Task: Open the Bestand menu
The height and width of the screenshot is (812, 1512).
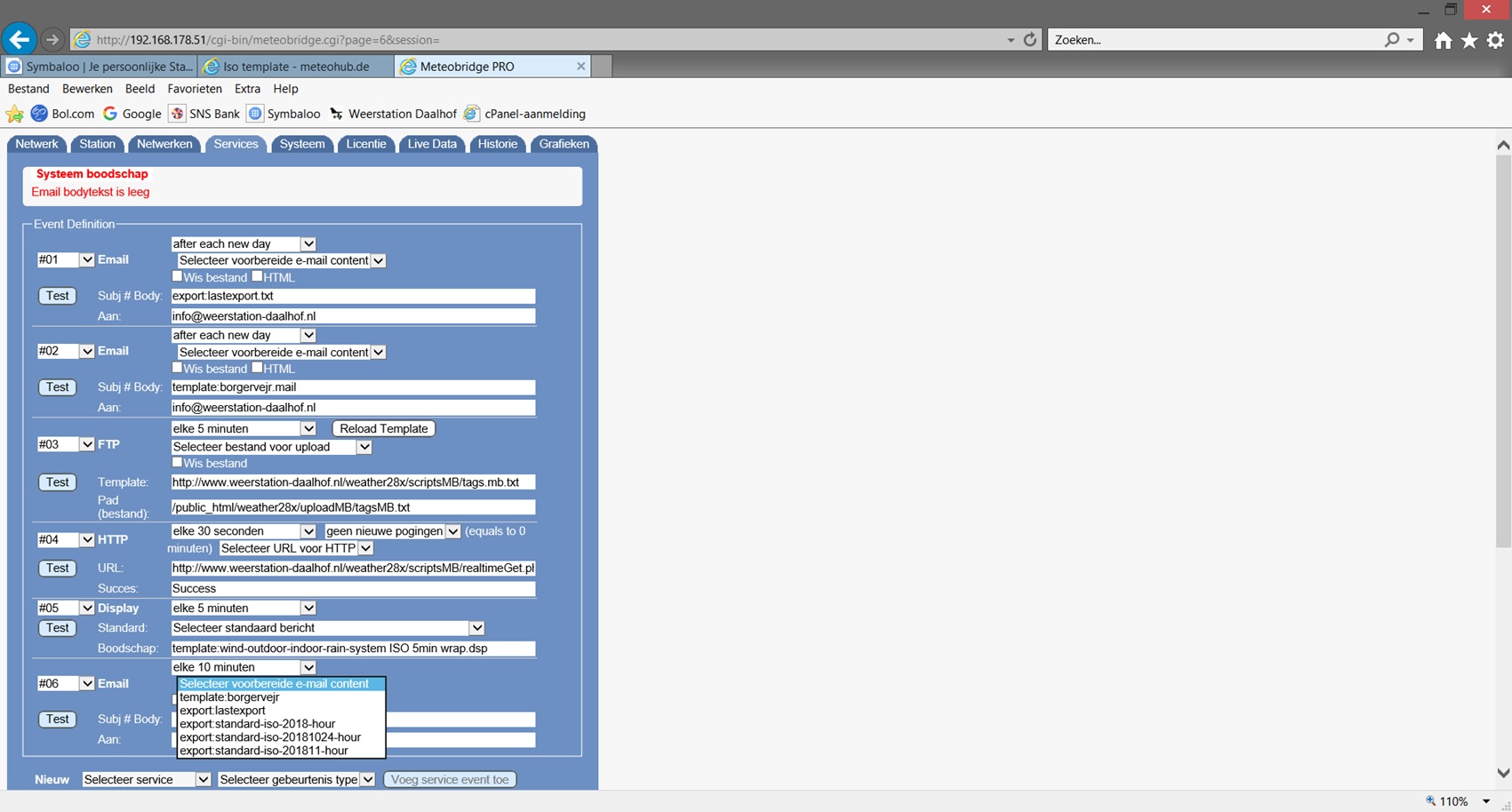Action: click(x=28, y=89)
